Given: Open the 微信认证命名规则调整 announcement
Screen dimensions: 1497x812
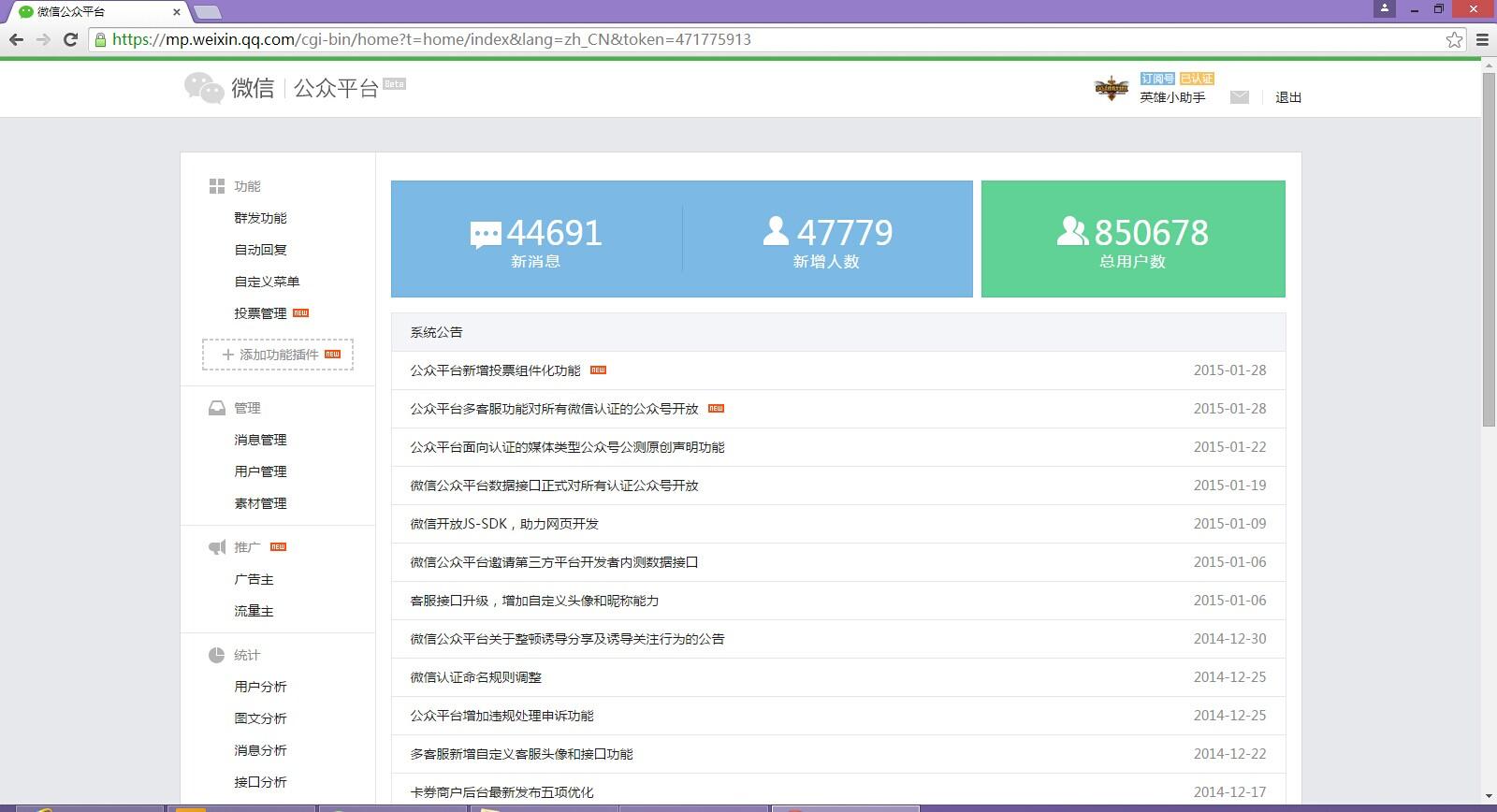Looking at the screenshot, I should pyautogui.click(x=475, y=677).
